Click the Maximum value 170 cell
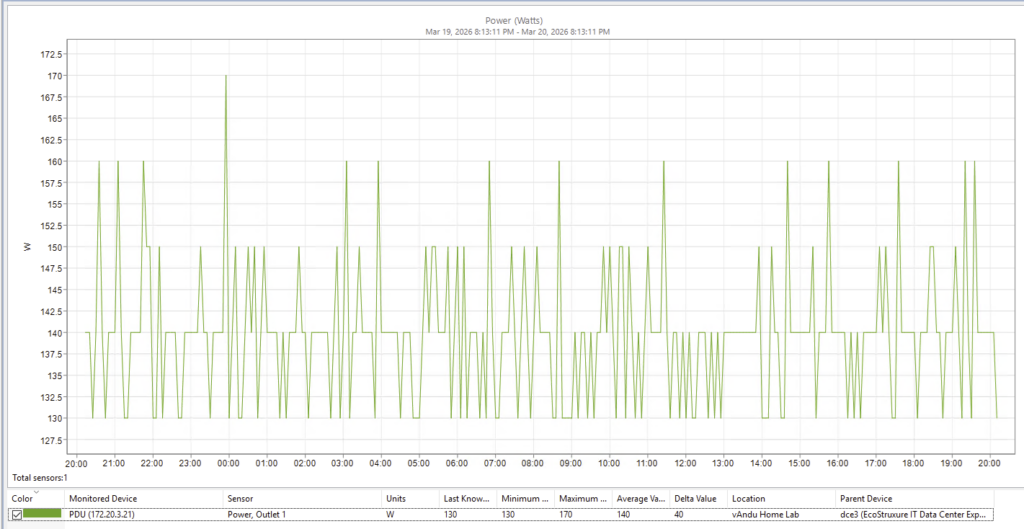Viewport: 1024px width, 529px height. click(x=583, y=515)
